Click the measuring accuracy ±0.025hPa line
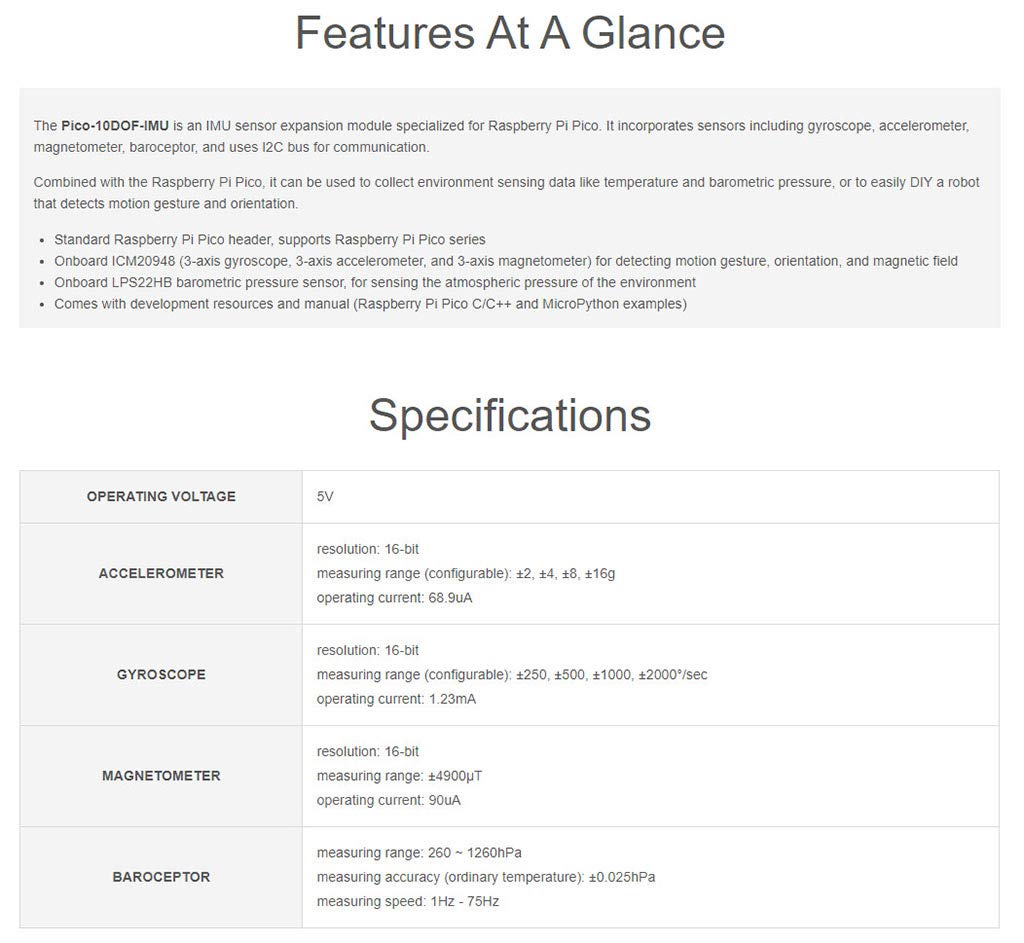The width and height of the screenshot is (1024, 943). (x=485, y=877)
